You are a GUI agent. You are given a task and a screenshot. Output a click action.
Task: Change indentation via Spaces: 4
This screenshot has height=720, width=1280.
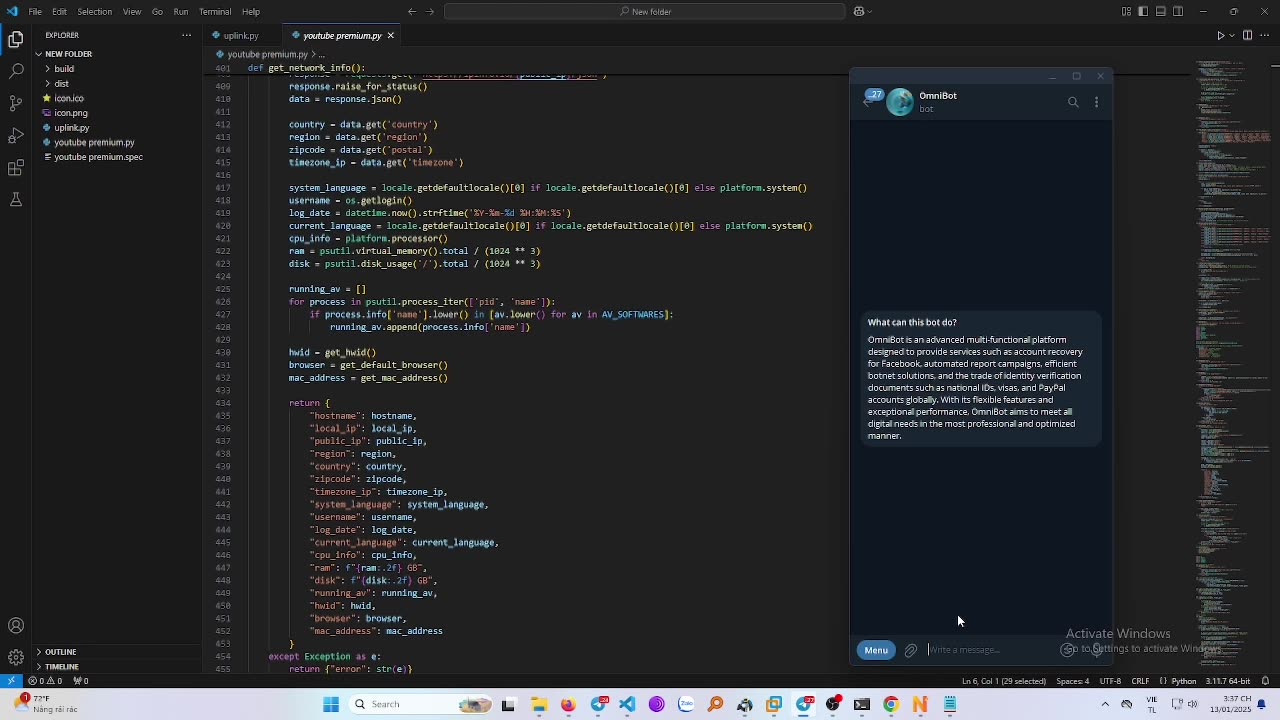click(1073, 681)
